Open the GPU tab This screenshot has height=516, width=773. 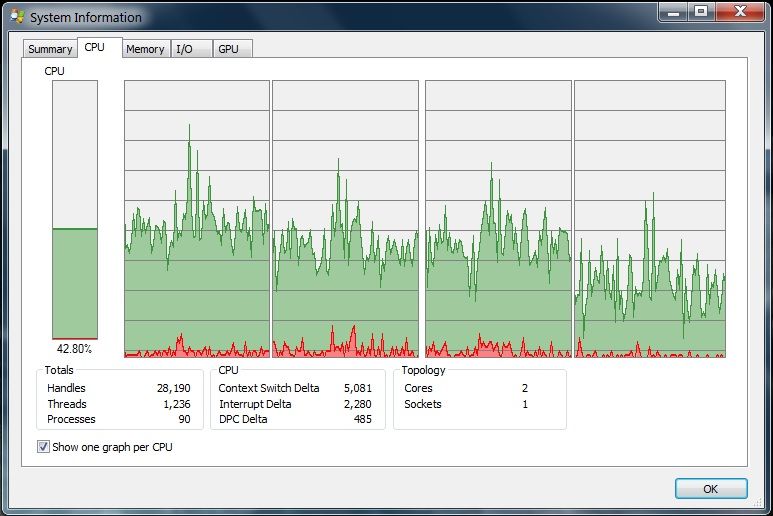[x=232, y=49]
